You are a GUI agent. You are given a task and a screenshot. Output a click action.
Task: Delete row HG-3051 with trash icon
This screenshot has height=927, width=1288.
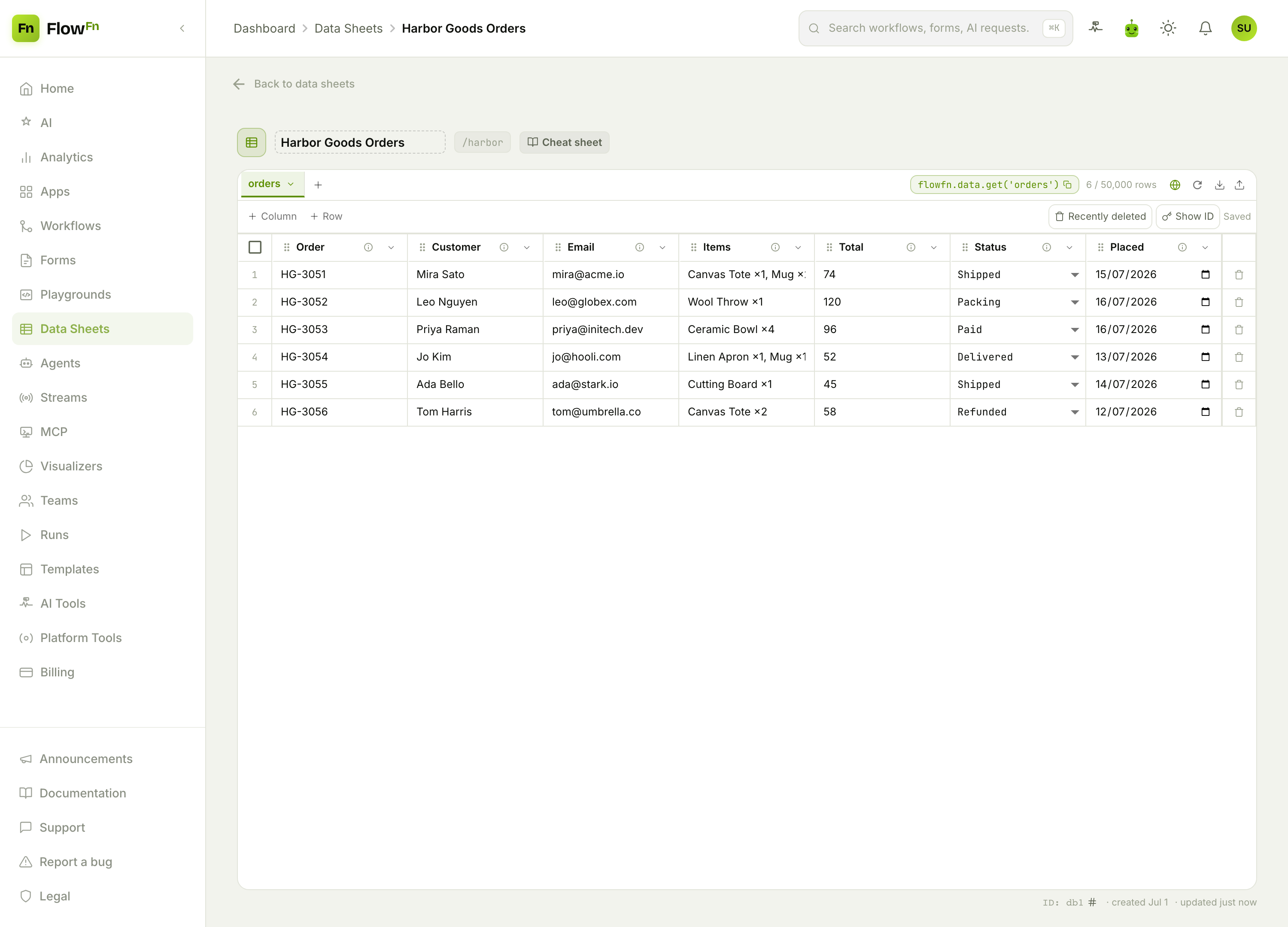[1239, 275]
